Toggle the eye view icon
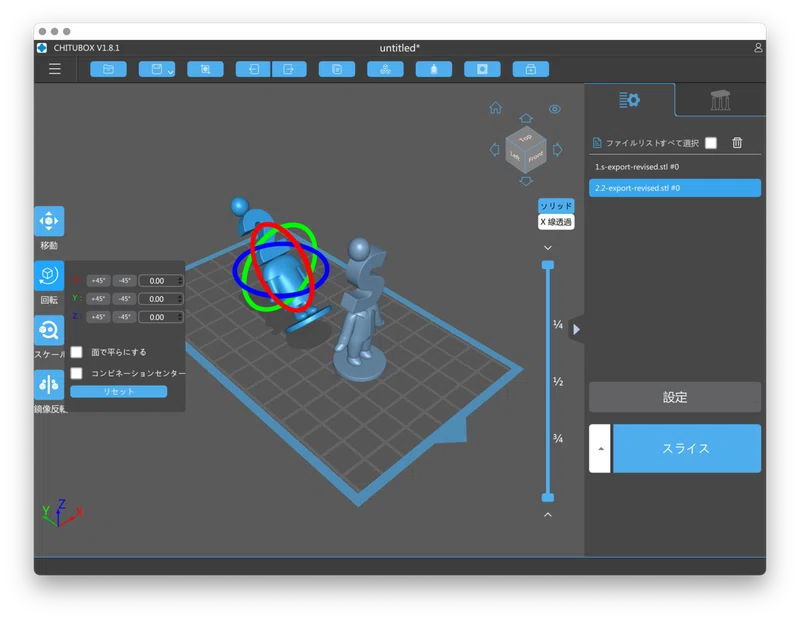The width and height of the screenshot is (800, 620). click(x=555, y=109)
